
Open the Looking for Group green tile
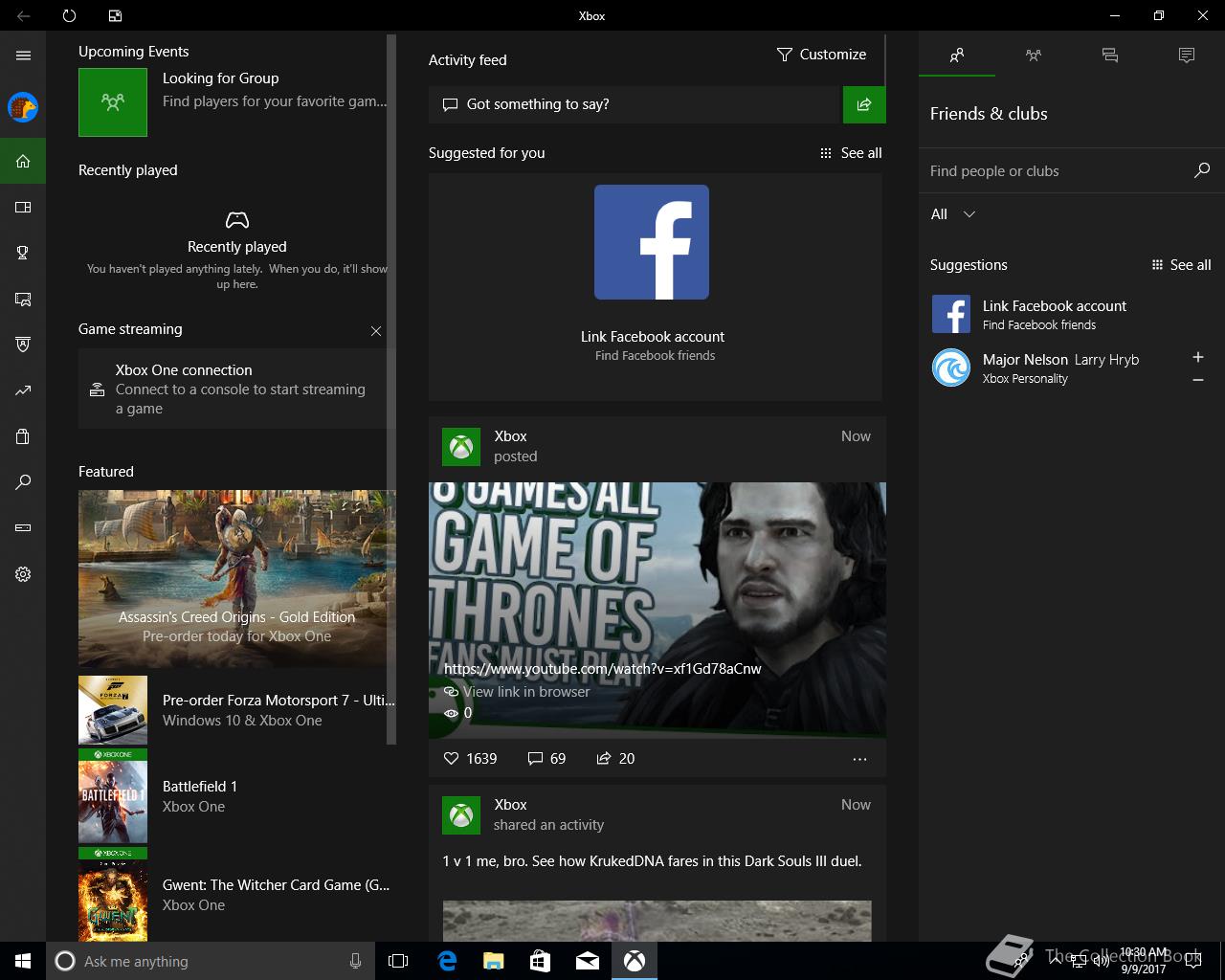click(113, 102)
